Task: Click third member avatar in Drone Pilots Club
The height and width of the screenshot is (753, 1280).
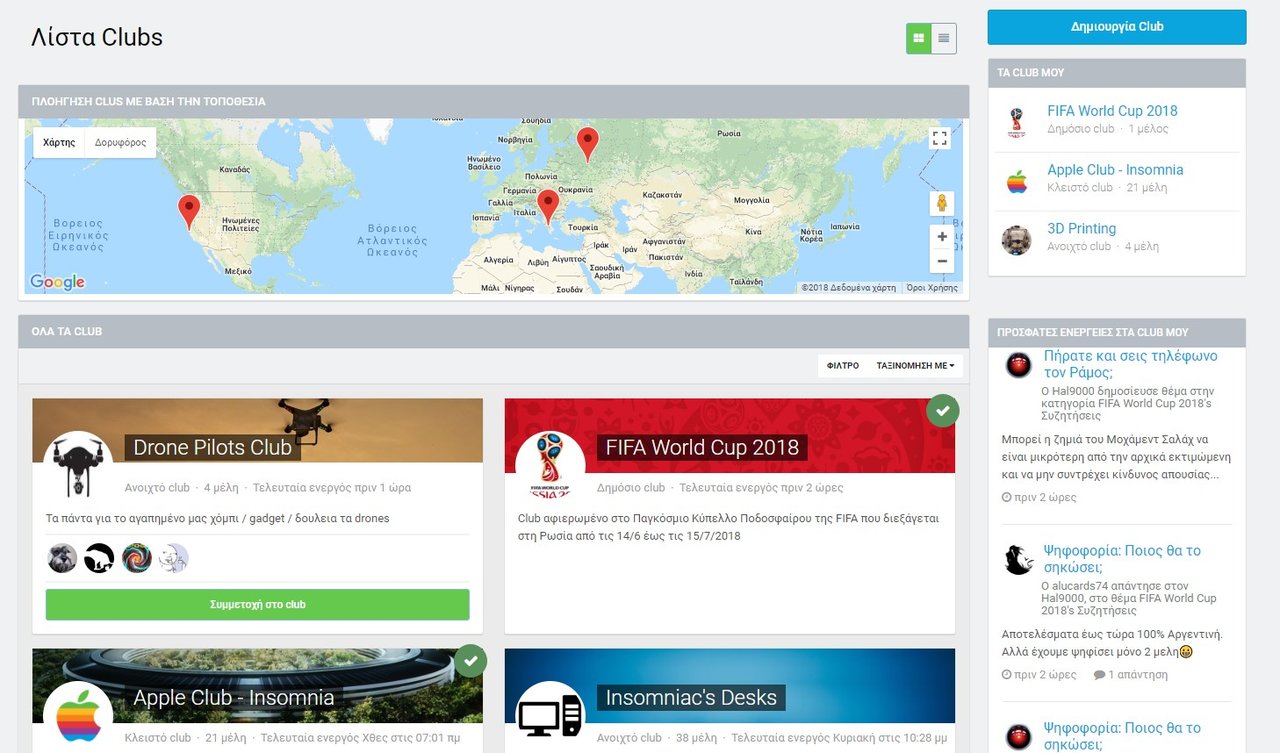Action: [137, 558]
